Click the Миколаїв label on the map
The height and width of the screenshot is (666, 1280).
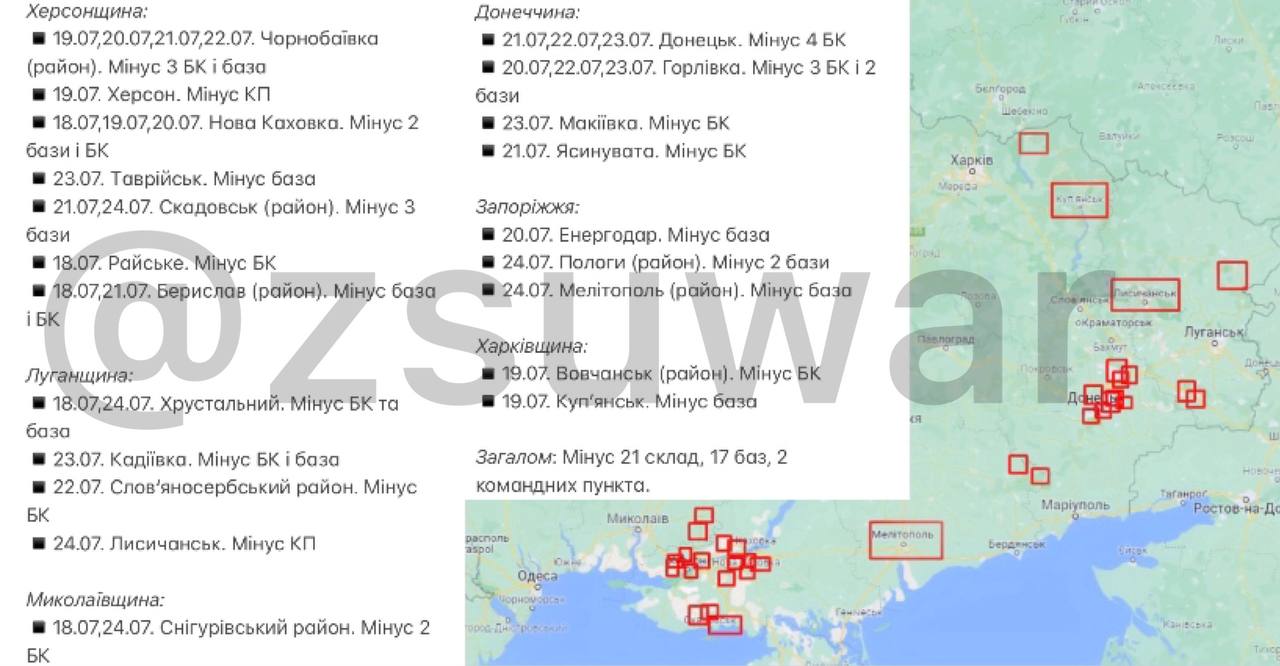[x=638, y=519]
